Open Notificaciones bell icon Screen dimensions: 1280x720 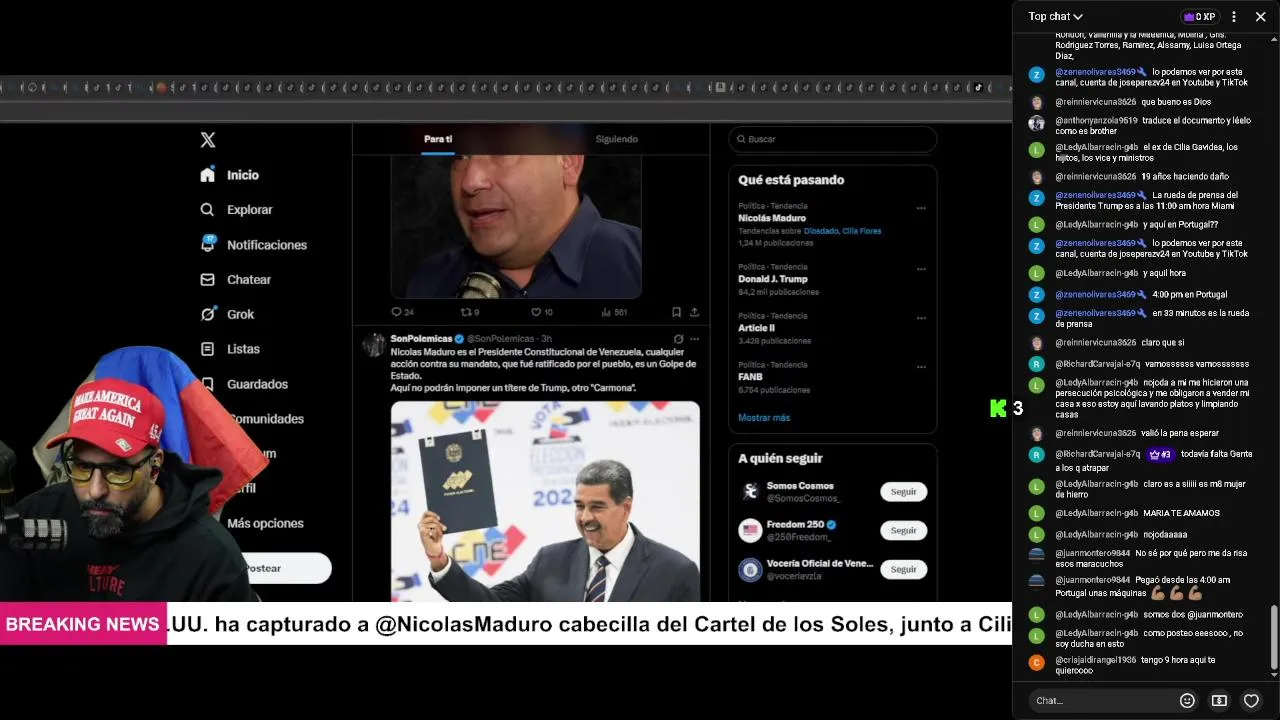tap(207, 244)
